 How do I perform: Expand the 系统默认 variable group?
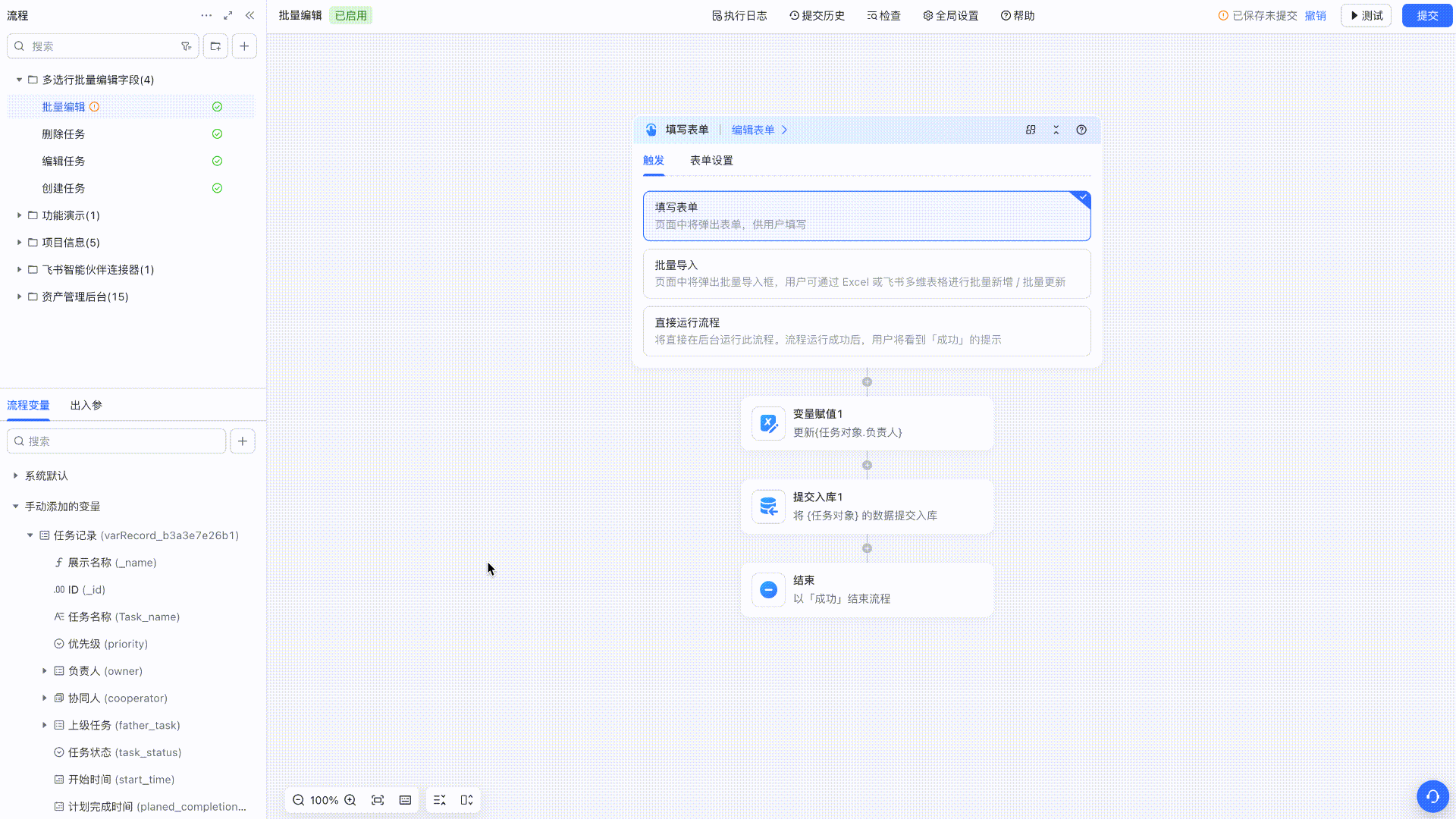point(15,475)
